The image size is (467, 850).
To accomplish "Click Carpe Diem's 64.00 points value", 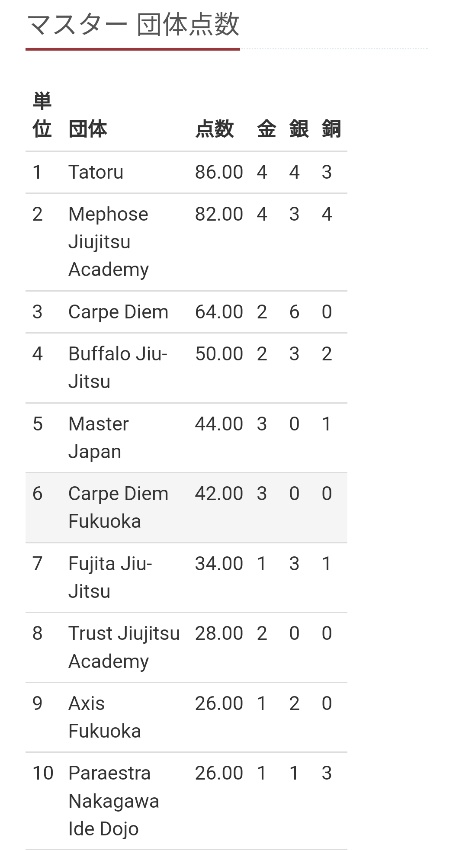I will pyautogui.click(x=219, y=312).
